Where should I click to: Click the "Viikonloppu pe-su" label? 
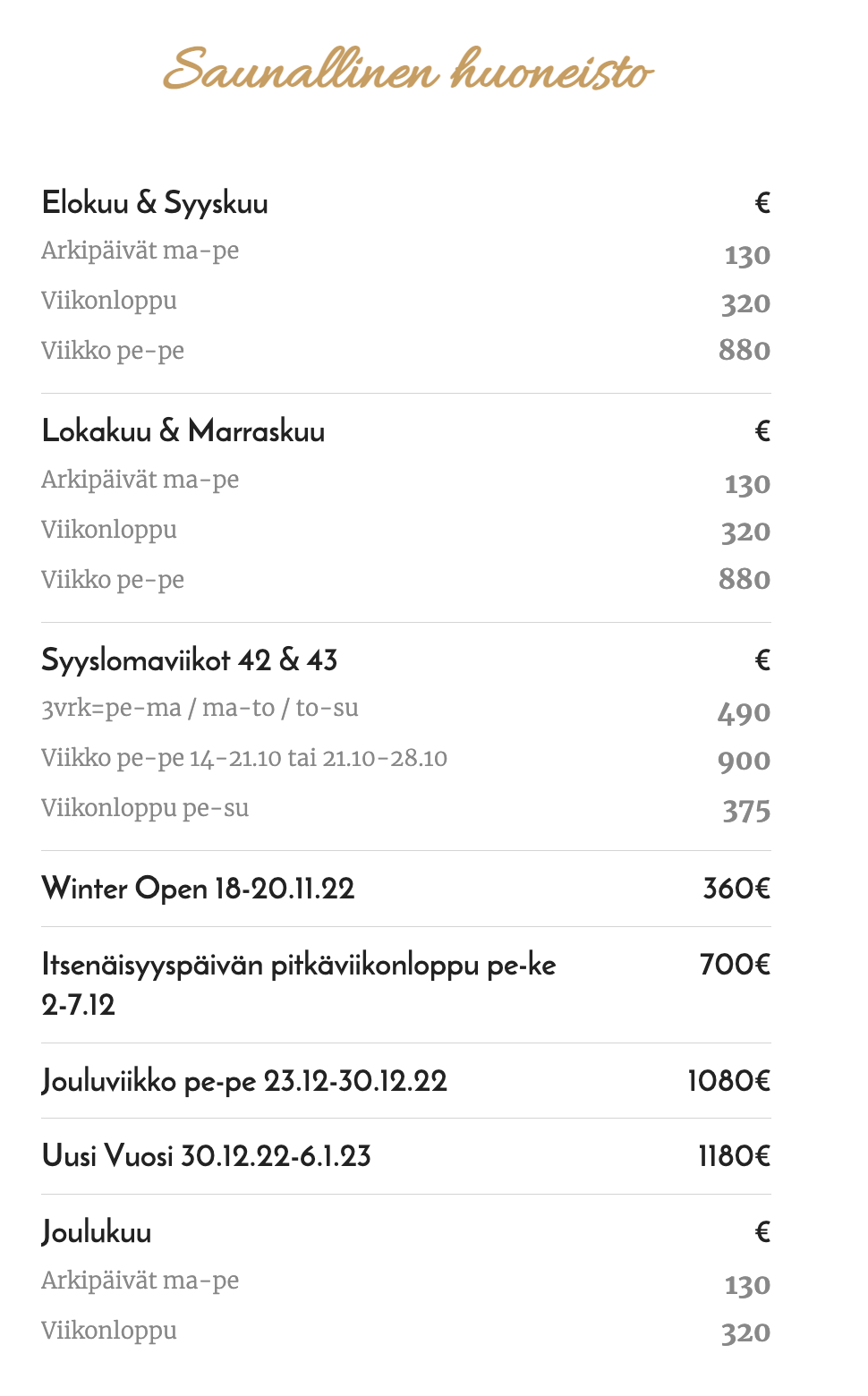pos(145,808)
